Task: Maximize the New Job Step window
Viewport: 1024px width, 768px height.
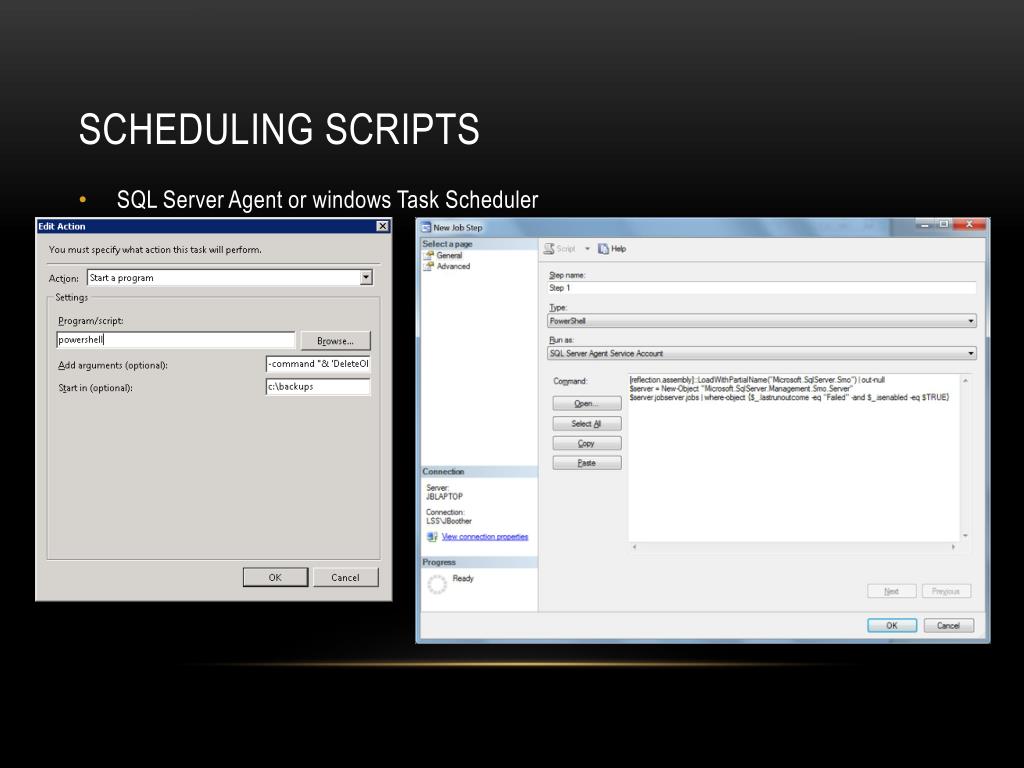Action: coord(944,224)
